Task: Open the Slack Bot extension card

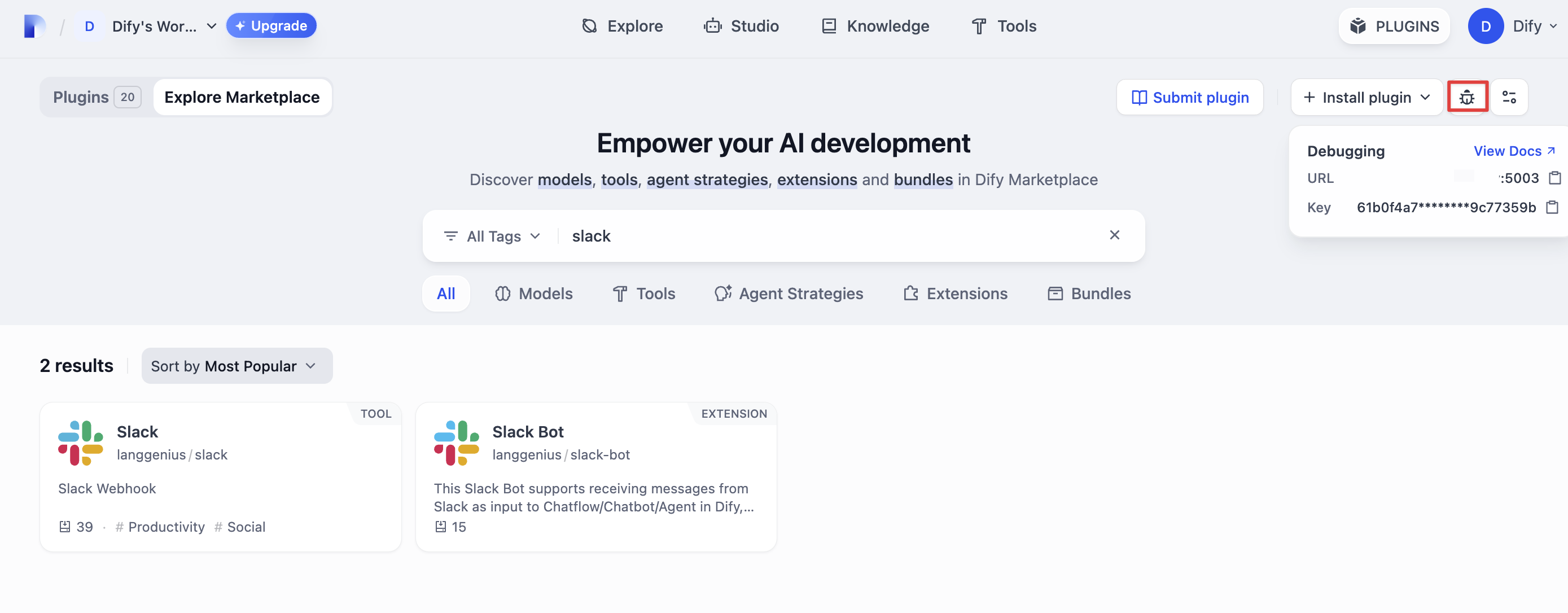Action: pyautogui.click(x=595, y=476)
